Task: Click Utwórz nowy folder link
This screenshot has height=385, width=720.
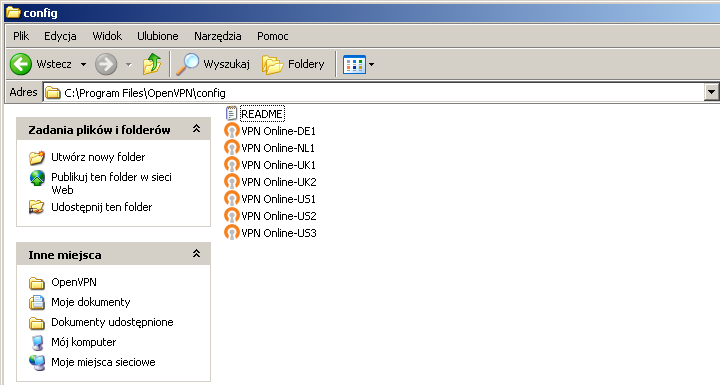Action: coord(98,157)
